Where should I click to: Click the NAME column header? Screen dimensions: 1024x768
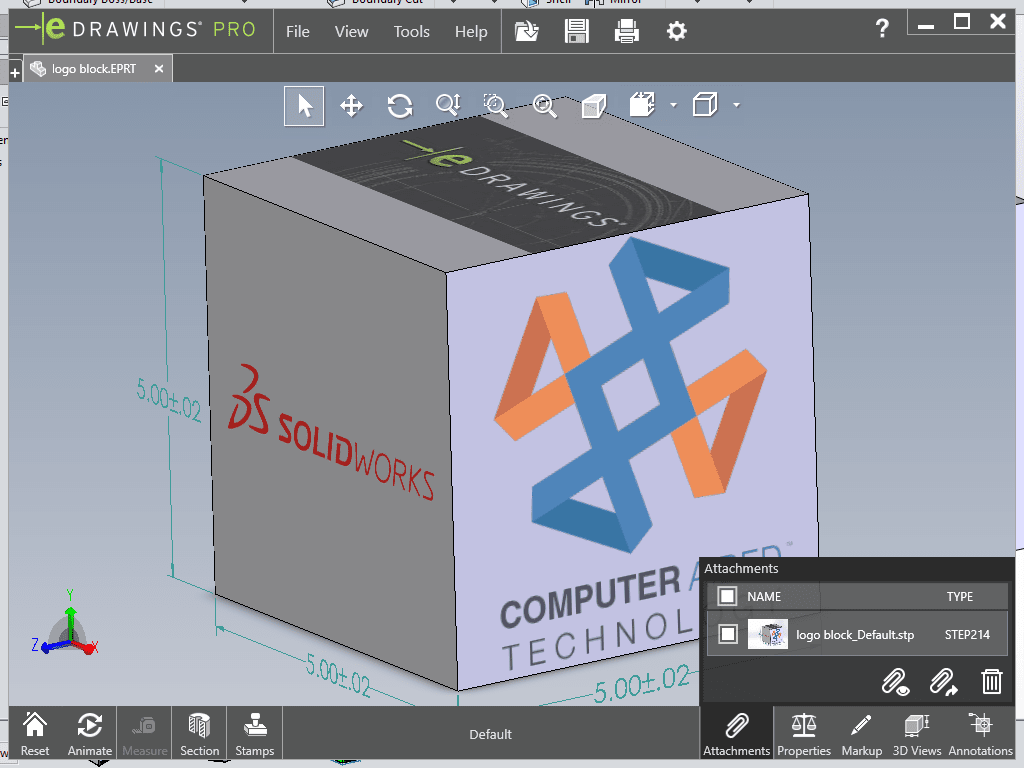click(x=764, y=596)
